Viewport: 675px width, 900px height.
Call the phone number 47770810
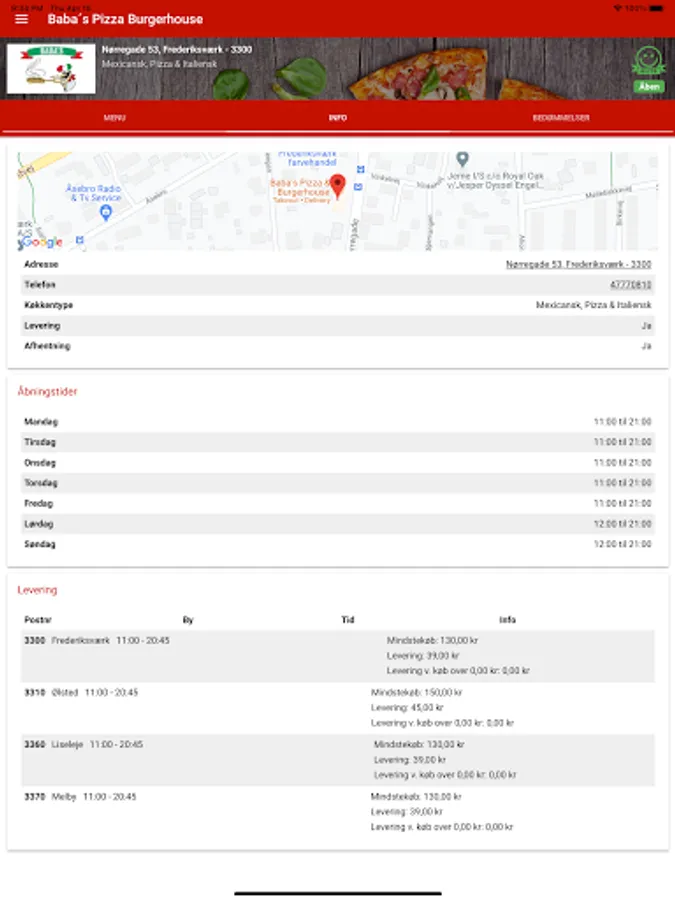(x=630, y=285)
